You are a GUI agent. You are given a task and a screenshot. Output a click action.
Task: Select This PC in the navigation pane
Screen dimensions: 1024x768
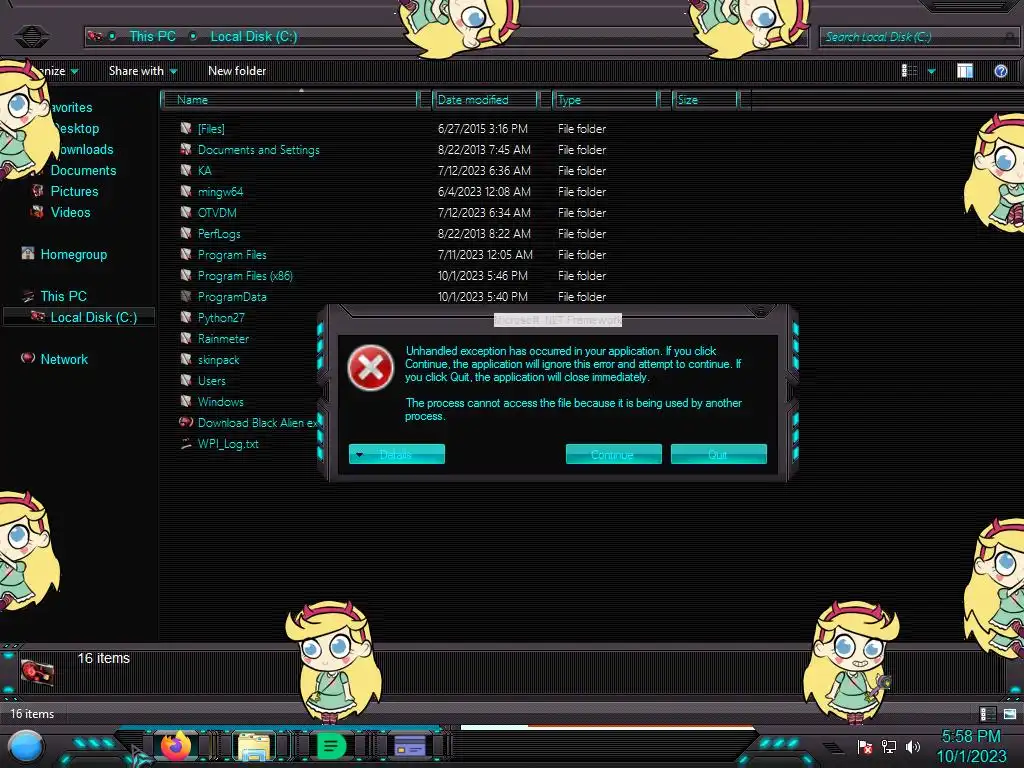tap(63, 296)
